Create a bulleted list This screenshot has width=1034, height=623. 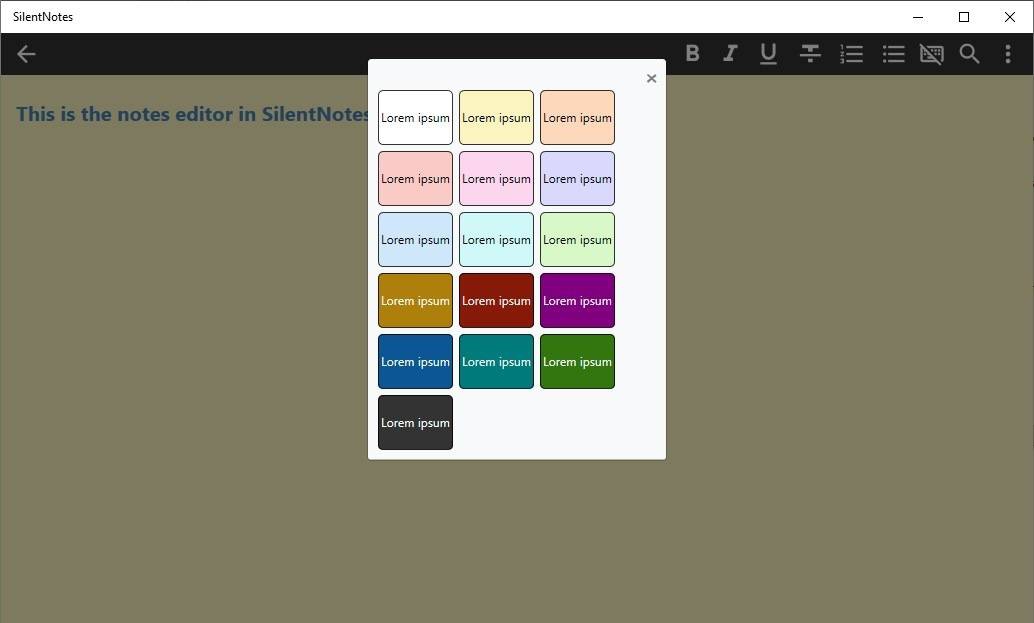pyautogui.click(x=892, y=53)
